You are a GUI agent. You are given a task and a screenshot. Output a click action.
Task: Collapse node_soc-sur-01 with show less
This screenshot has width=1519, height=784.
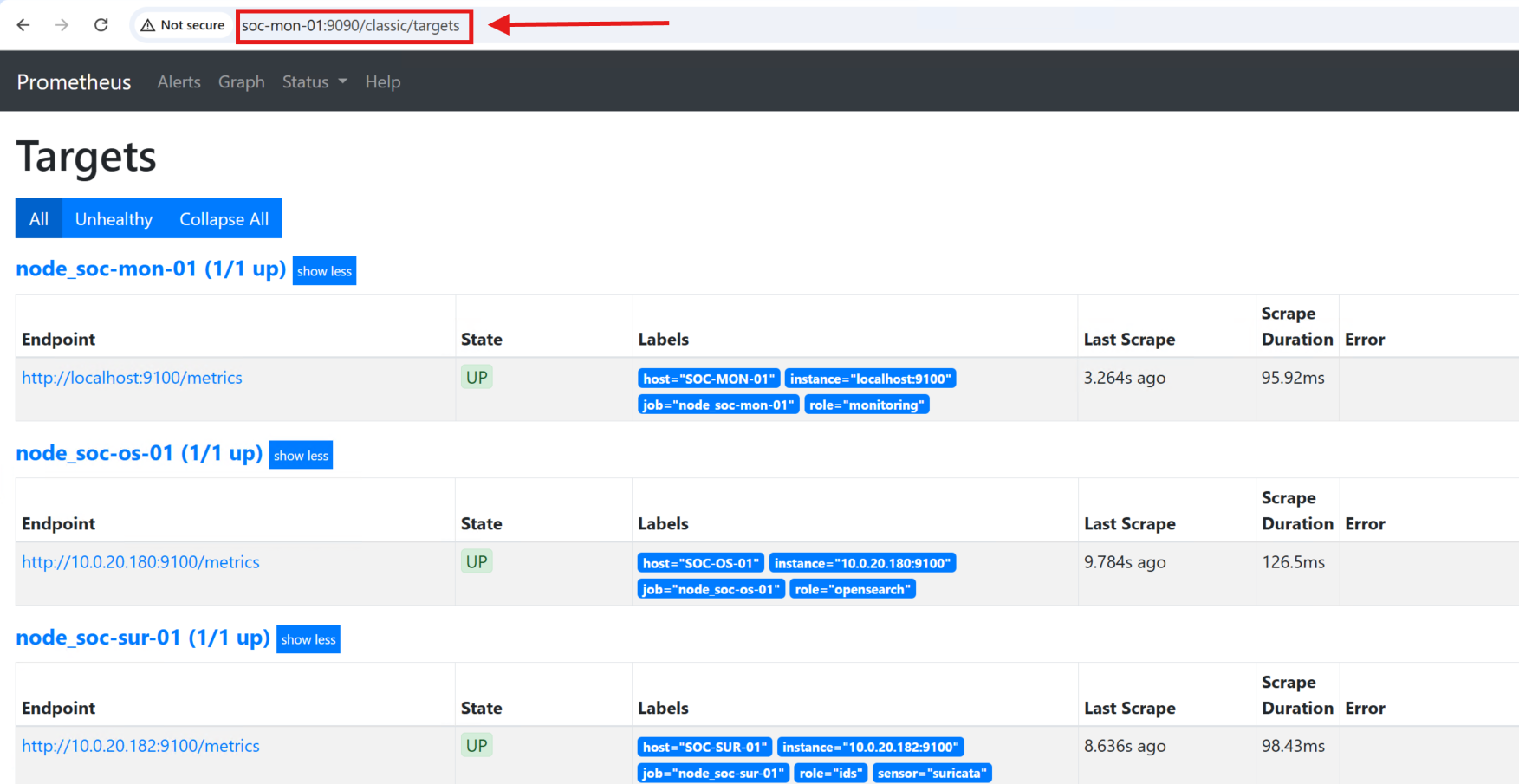[308, 639]
